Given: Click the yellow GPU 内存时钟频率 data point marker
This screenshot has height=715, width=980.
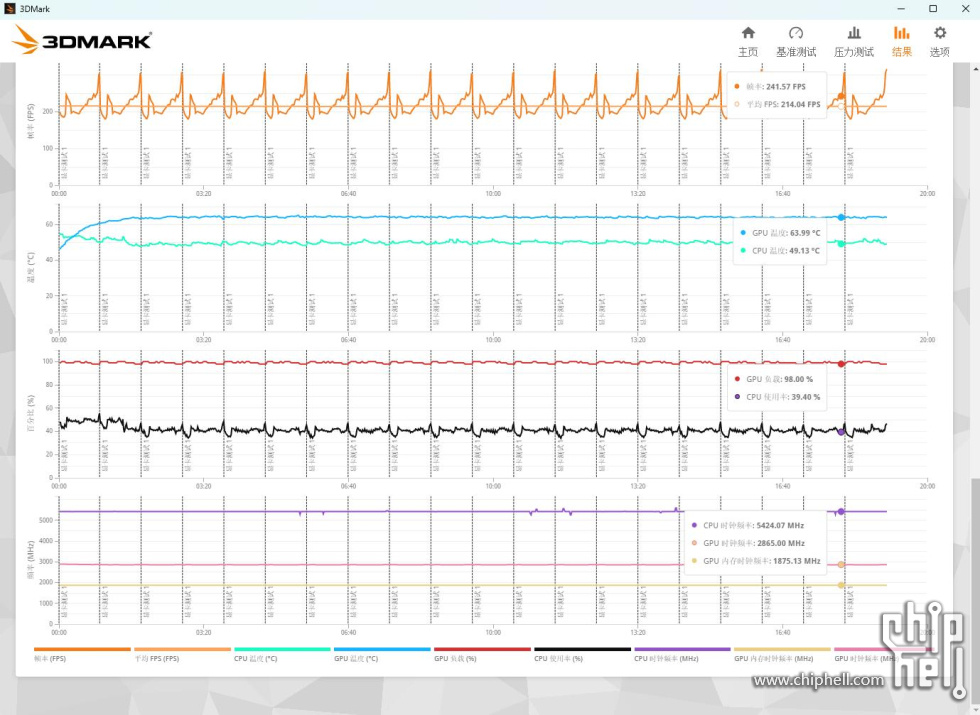Looking at the screenshot, I should coord(841,585).
